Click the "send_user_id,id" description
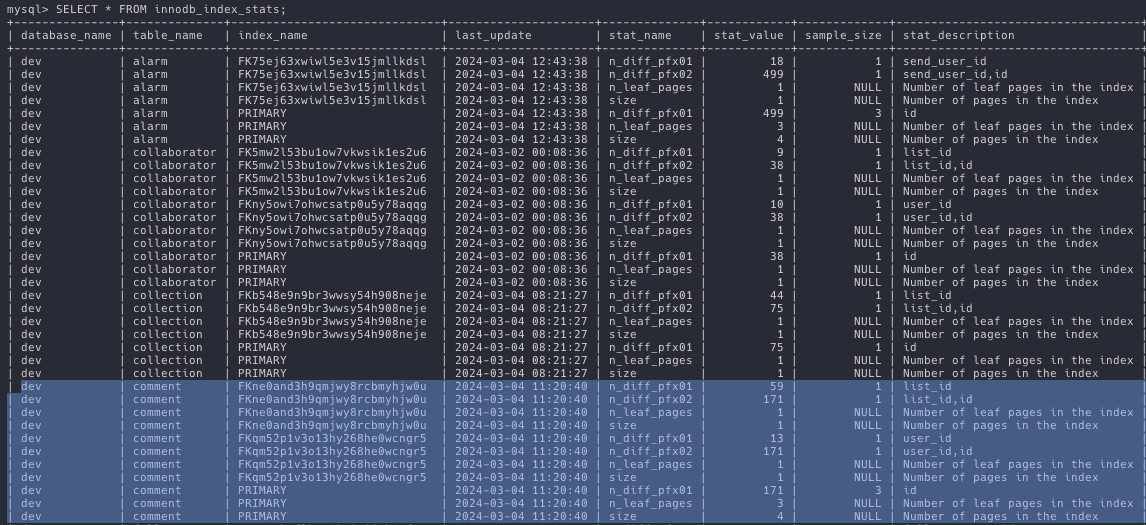 tap(955, 75)
